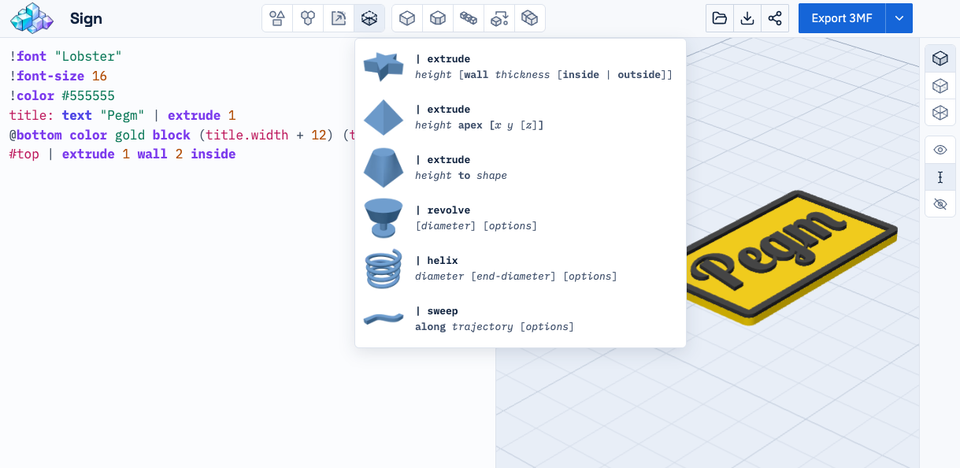Choose the revolve diameter entry

(x=520, y=218)
